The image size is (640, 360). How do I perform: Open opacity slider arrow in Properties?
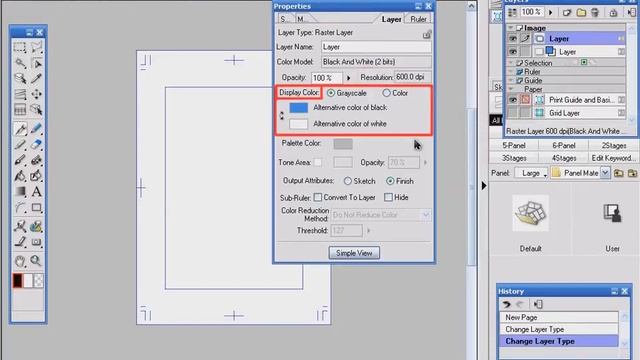(x=349, y=78)
